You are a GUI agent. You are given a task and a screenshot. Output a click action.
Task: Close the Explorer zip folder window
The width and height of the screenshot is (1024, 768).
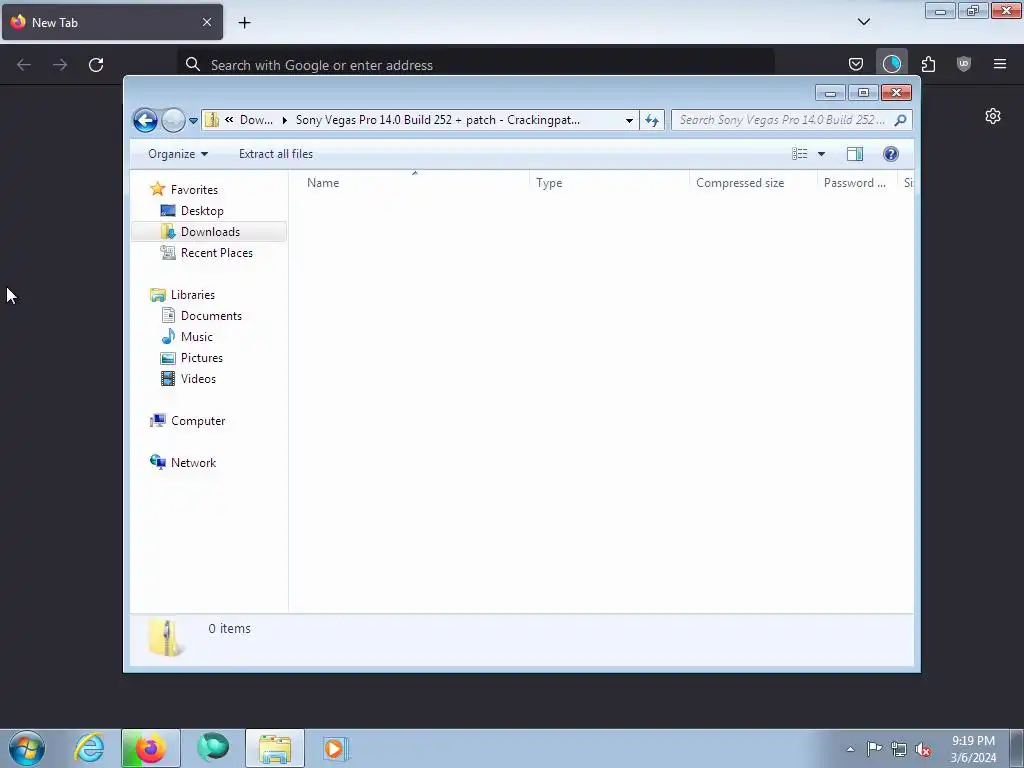(x=896, y=93)
